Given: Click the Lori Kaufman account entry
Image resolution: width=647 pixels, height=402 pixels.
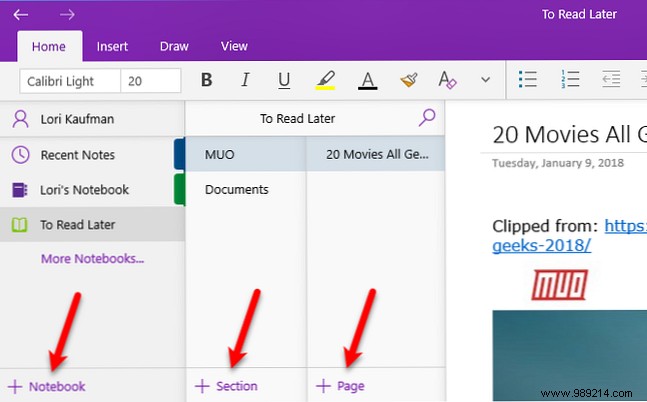Looking at the screenshot, I should pyautogui.click(x=92, y=119).
